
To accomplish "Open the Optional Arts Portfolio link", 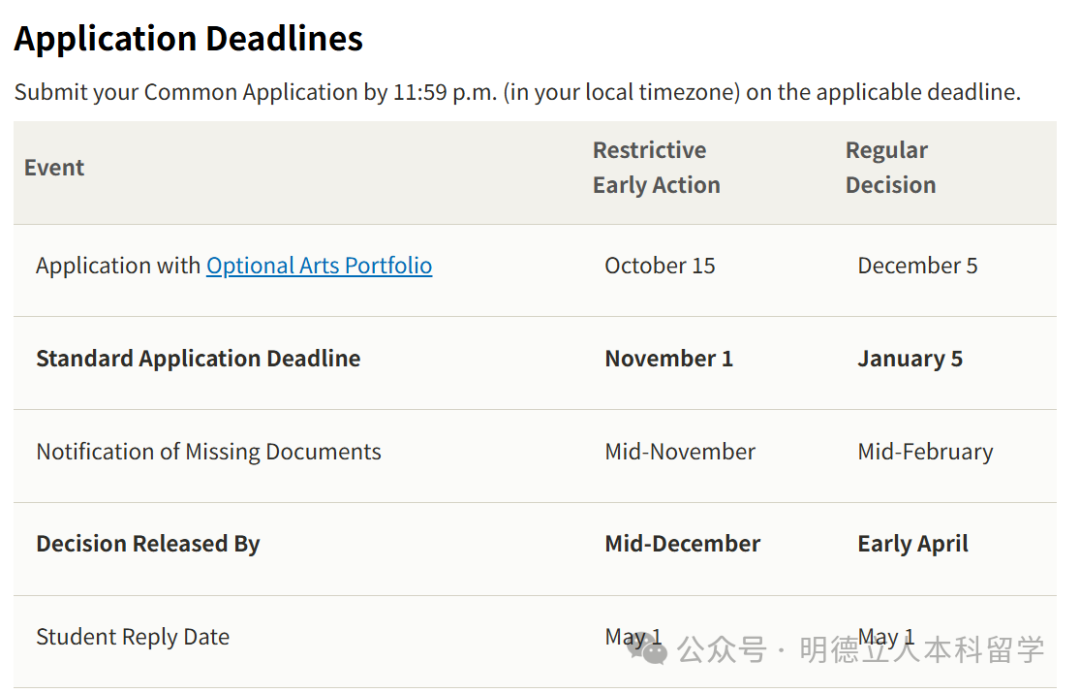I will tap(319, 266).
